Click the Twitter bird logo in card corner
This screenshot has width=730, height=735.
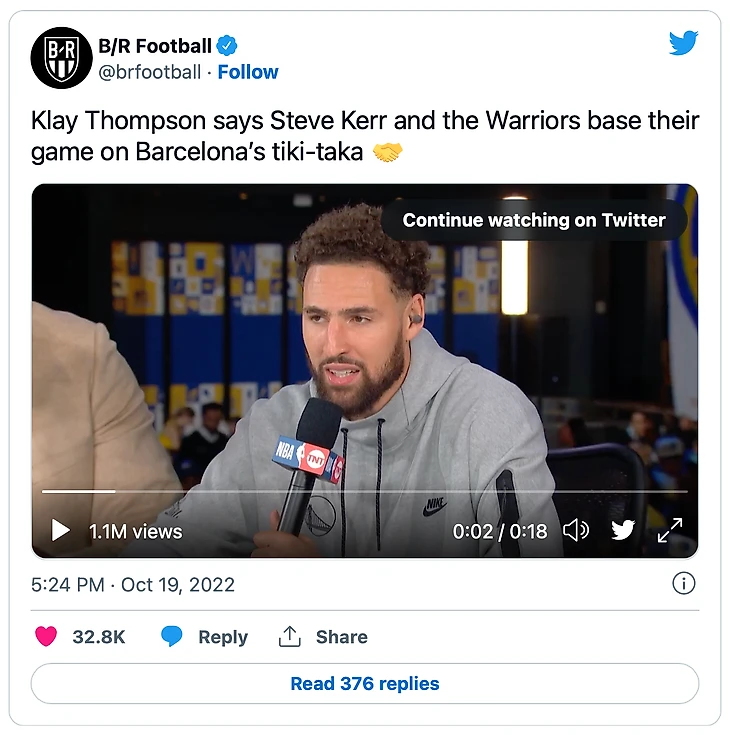point(683,43)
